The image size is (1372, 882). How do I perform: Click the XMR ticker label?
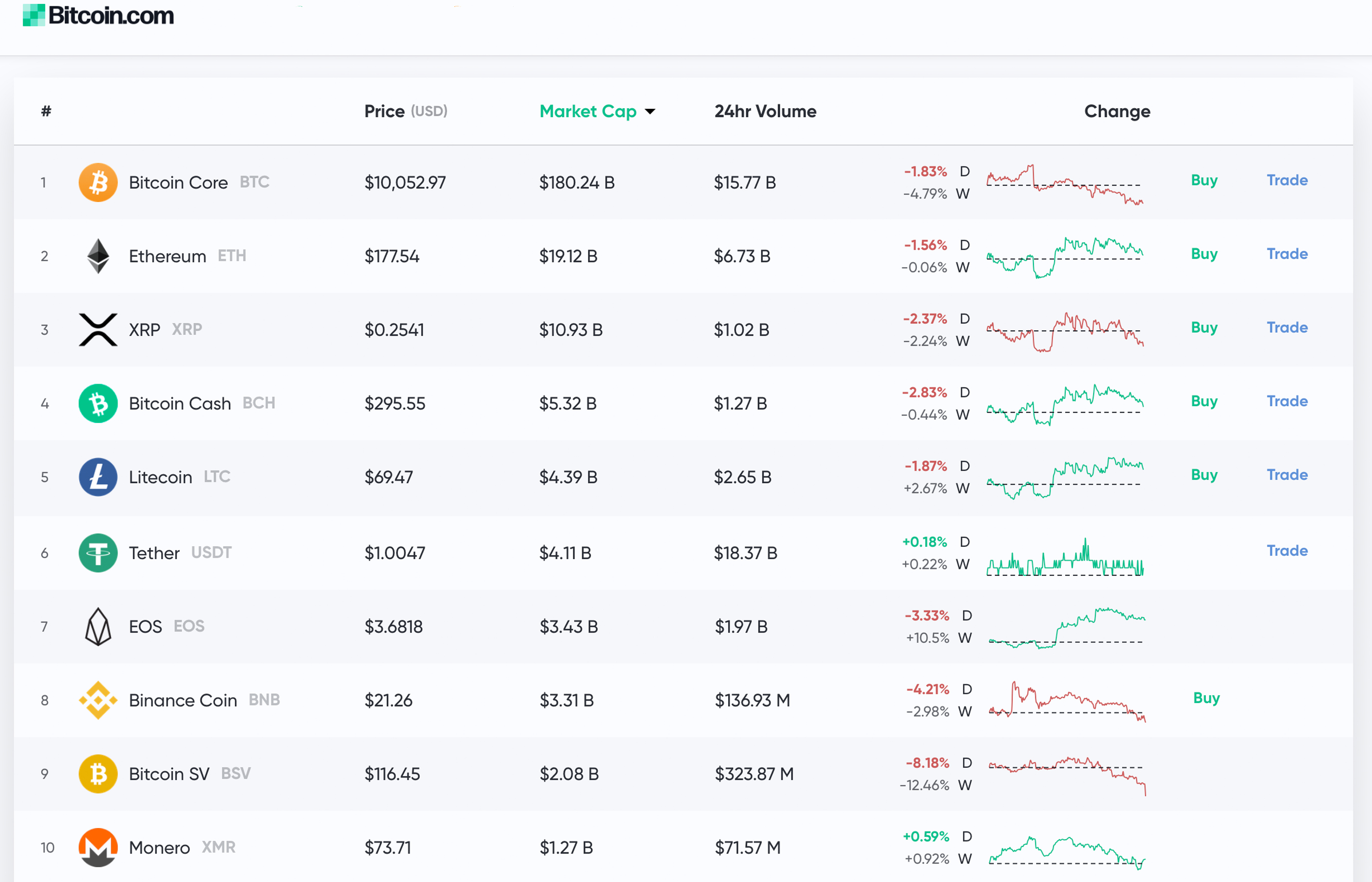219,847
